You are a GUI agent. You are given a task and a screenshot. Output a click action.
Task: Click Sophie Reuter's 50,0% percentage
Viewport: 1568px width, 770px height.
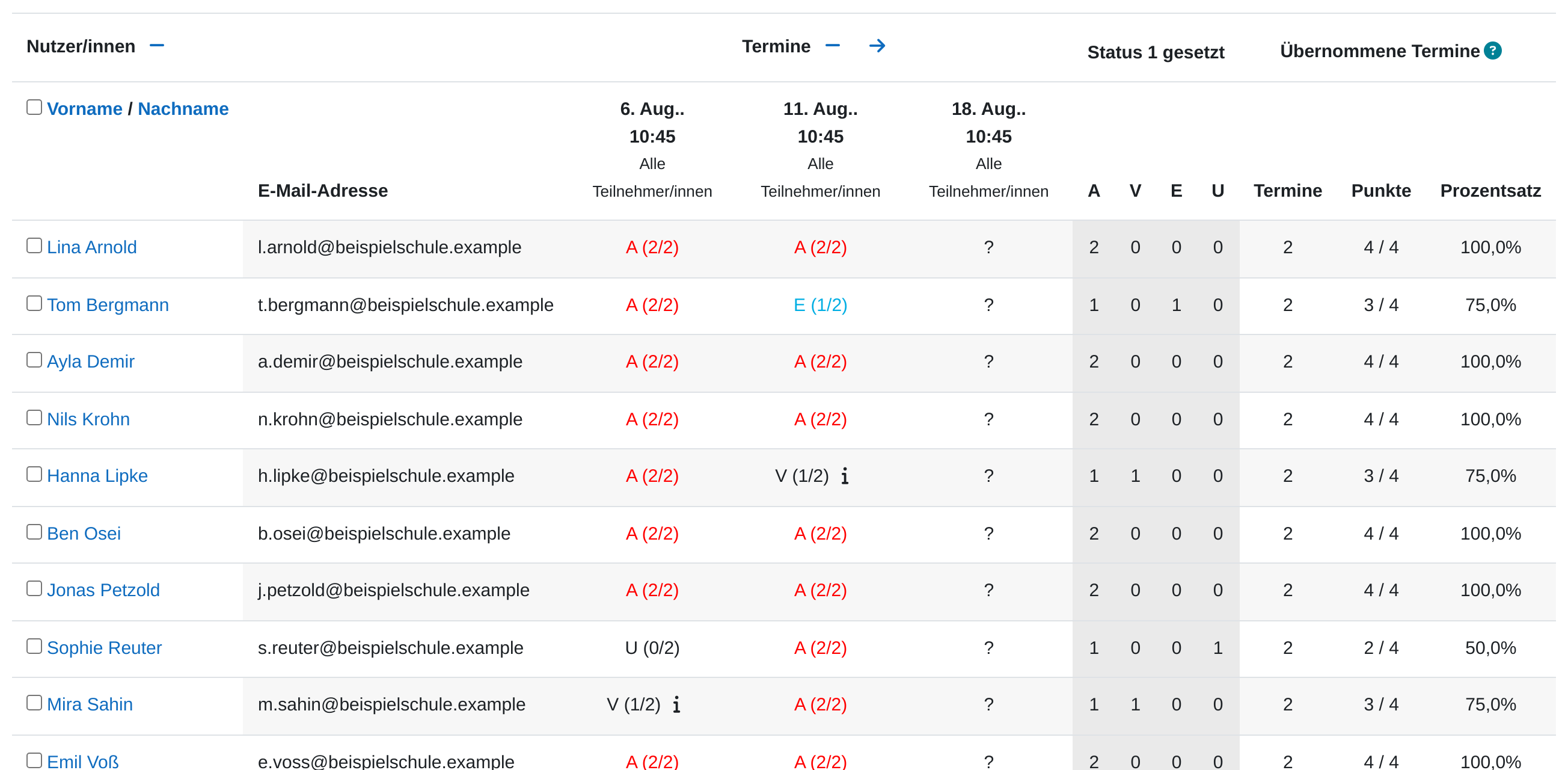pos(1490,648)
